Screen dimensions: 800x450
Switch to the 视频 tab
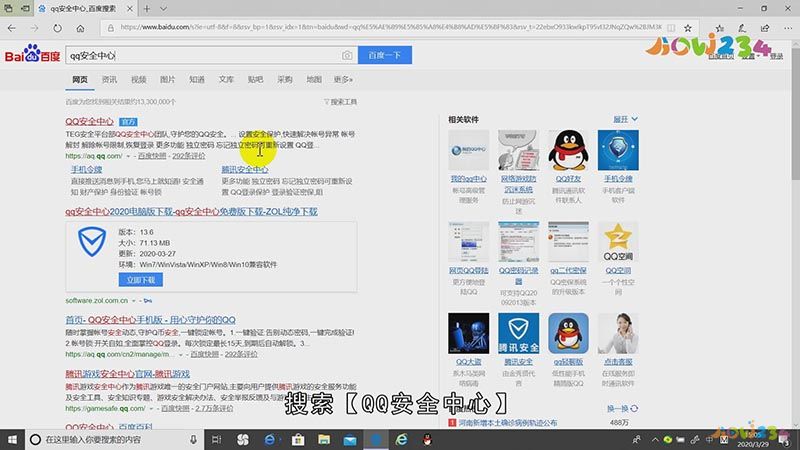[x=138, y=80]
